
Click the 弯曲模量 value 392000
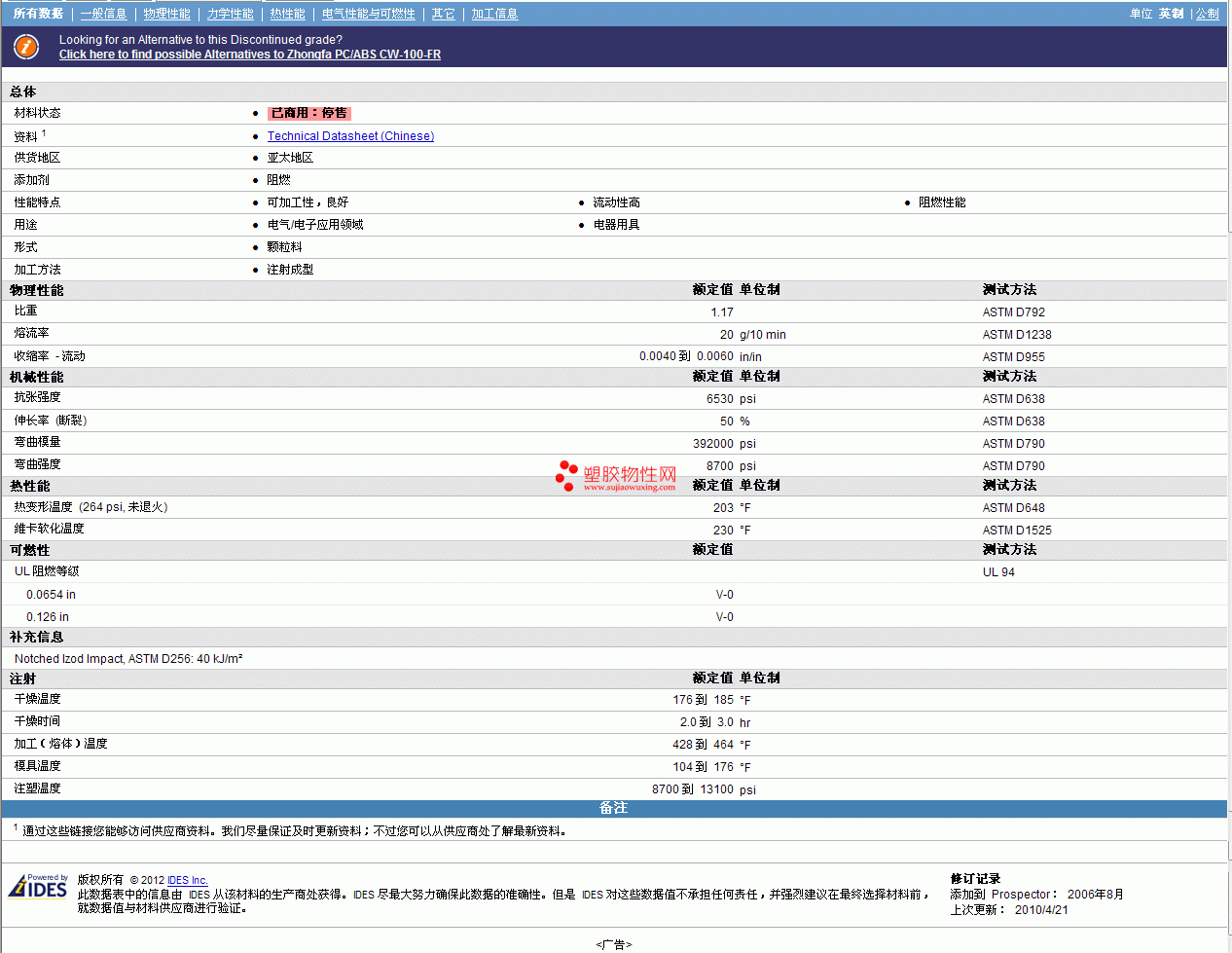(713, 444)
